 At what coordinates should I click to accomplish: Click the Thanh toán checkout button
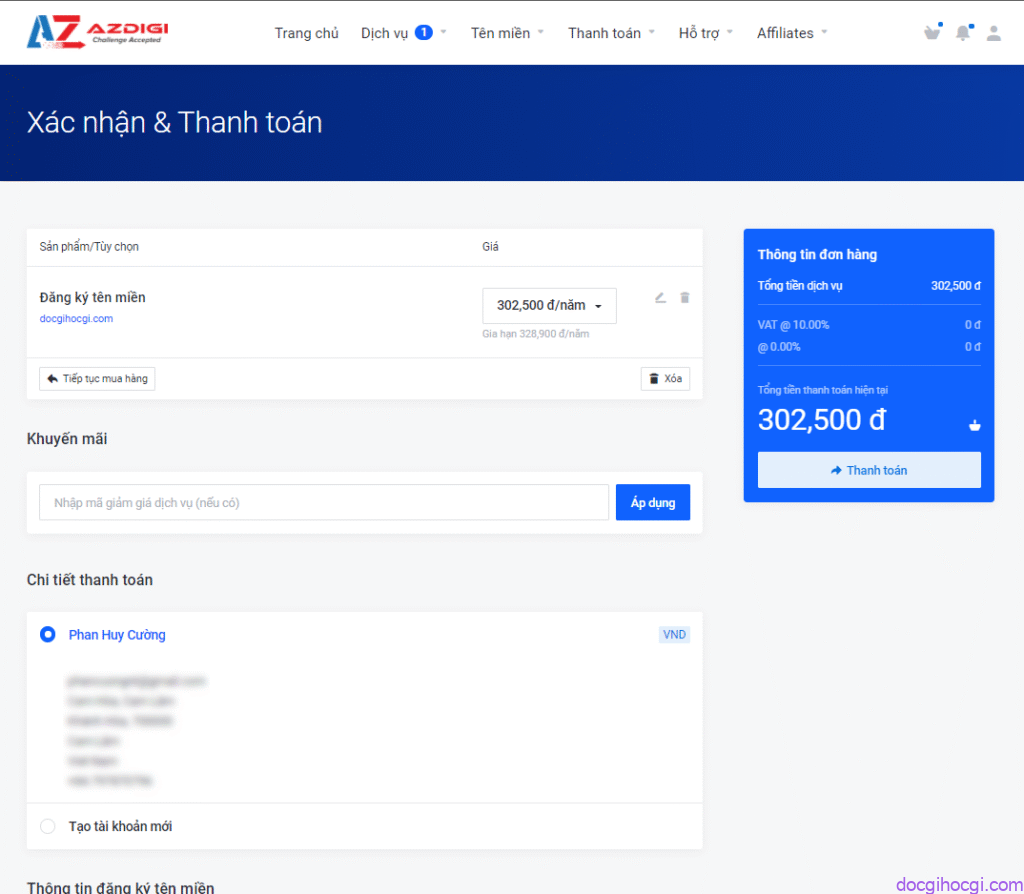pos(869,470)
